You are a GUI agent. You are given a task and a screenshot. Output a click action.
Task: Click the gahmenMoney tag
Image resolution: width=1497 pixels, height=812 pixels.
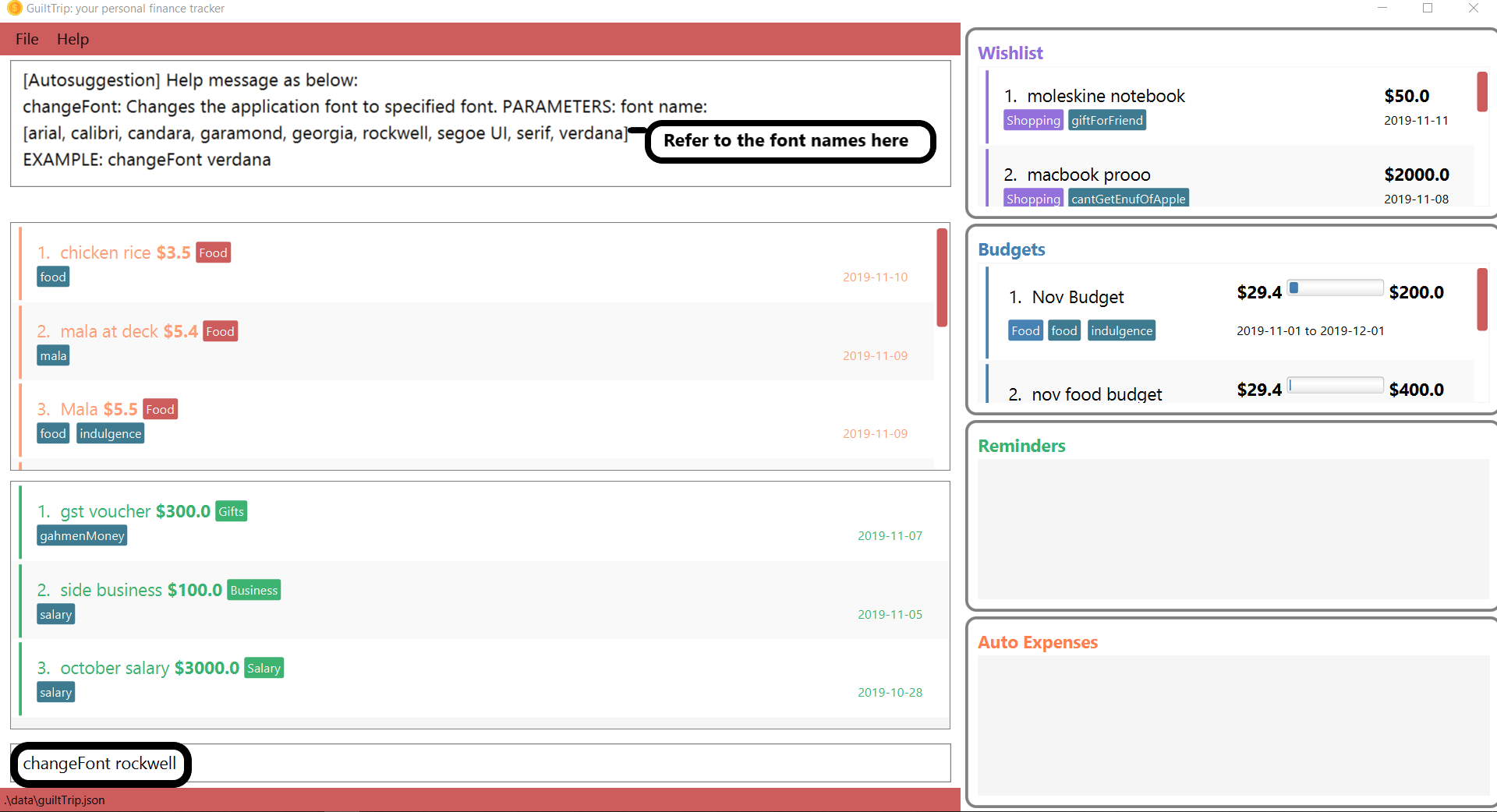coord(82,535)
